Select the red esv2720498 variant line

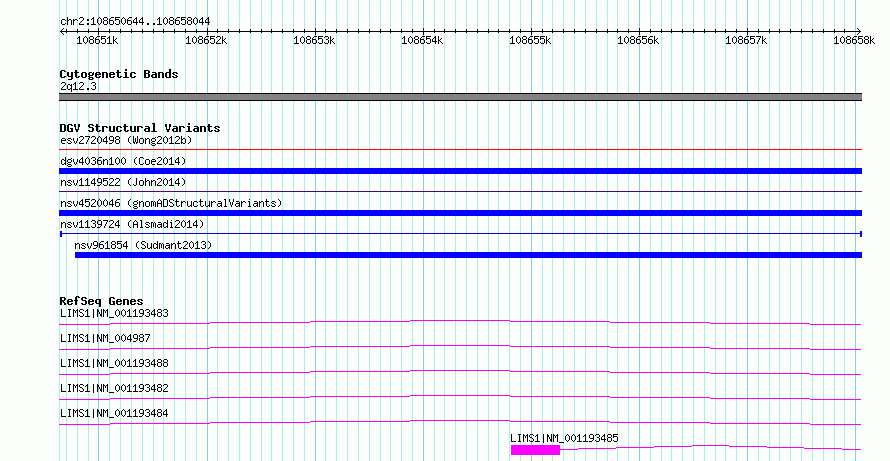[460, 150]
